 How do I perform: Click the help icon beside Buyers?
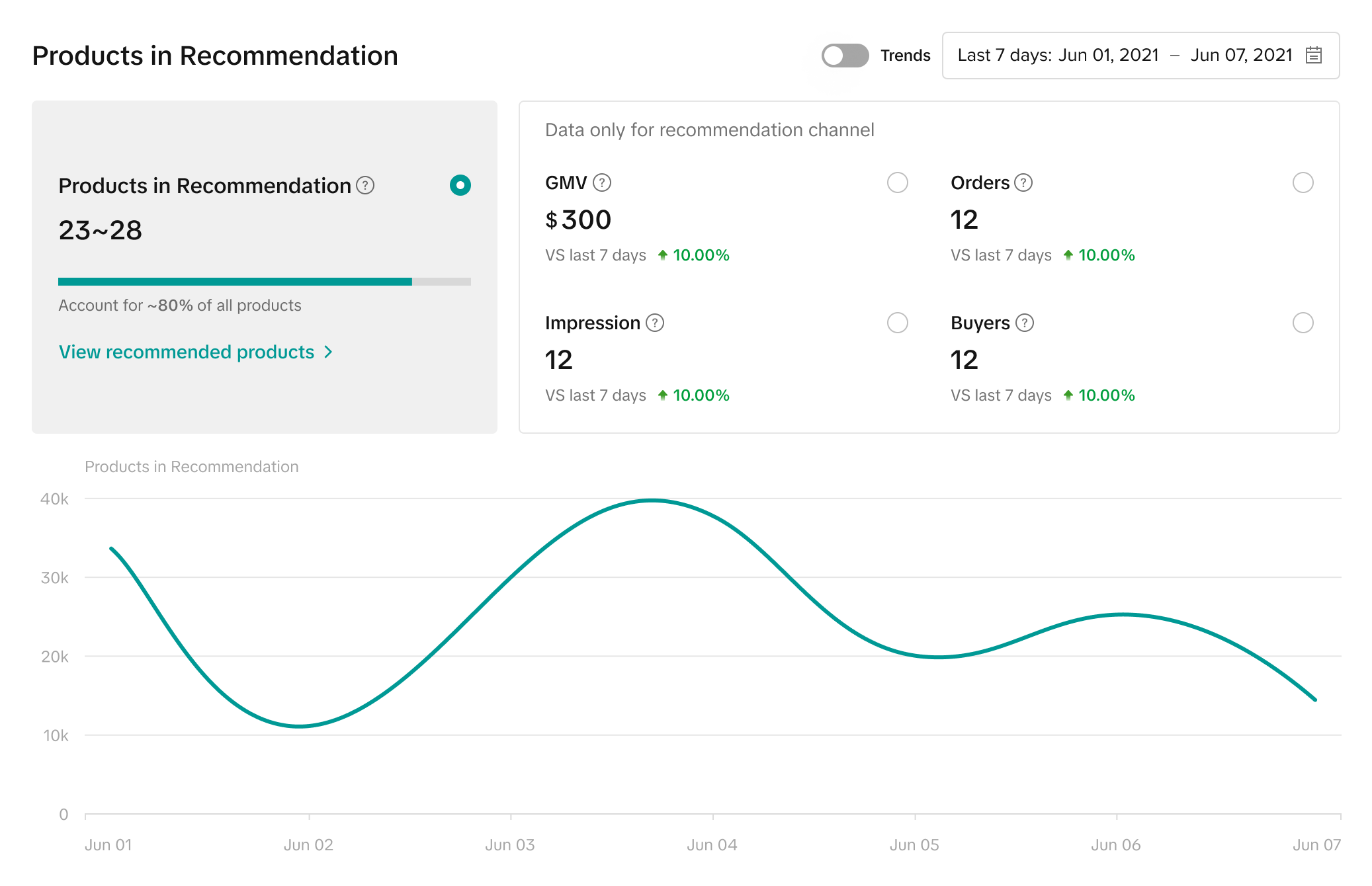[x=1025, y=323]
